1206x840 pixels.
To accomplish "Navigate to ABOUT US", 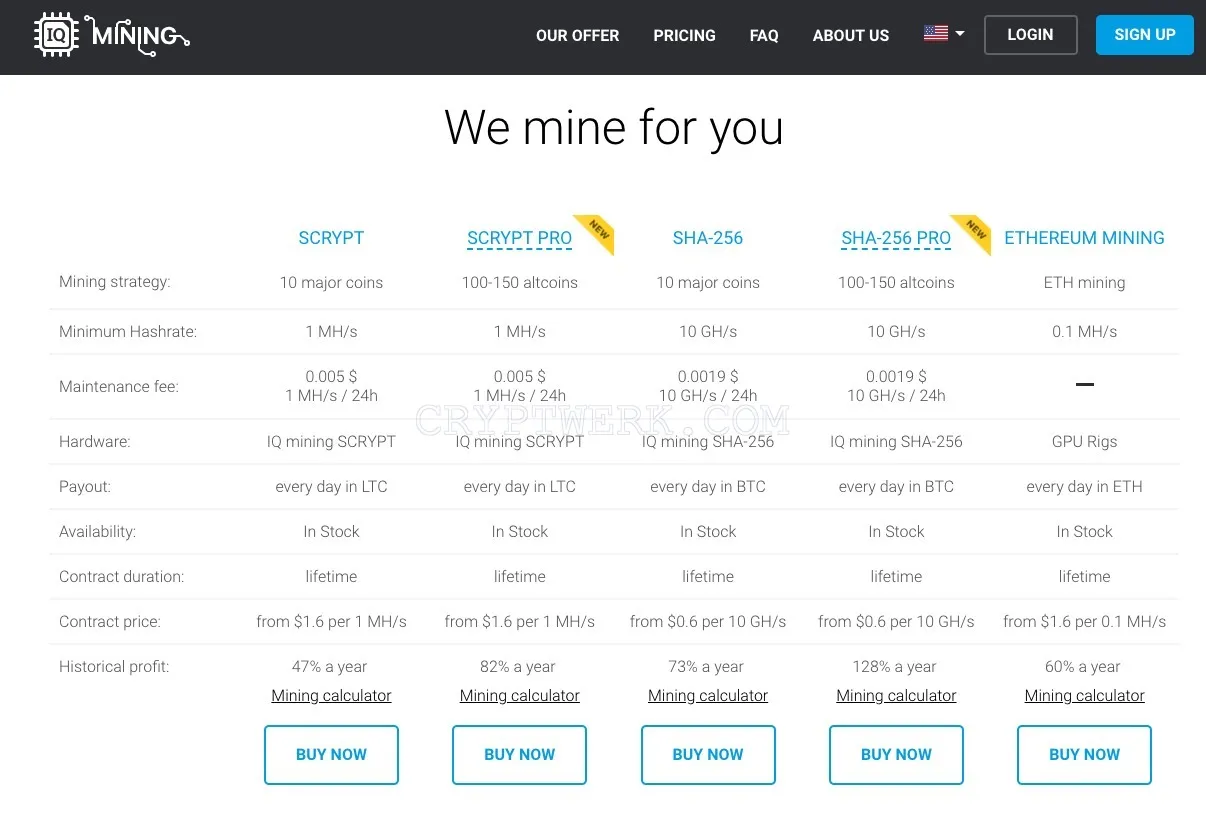I will [851, 35].
